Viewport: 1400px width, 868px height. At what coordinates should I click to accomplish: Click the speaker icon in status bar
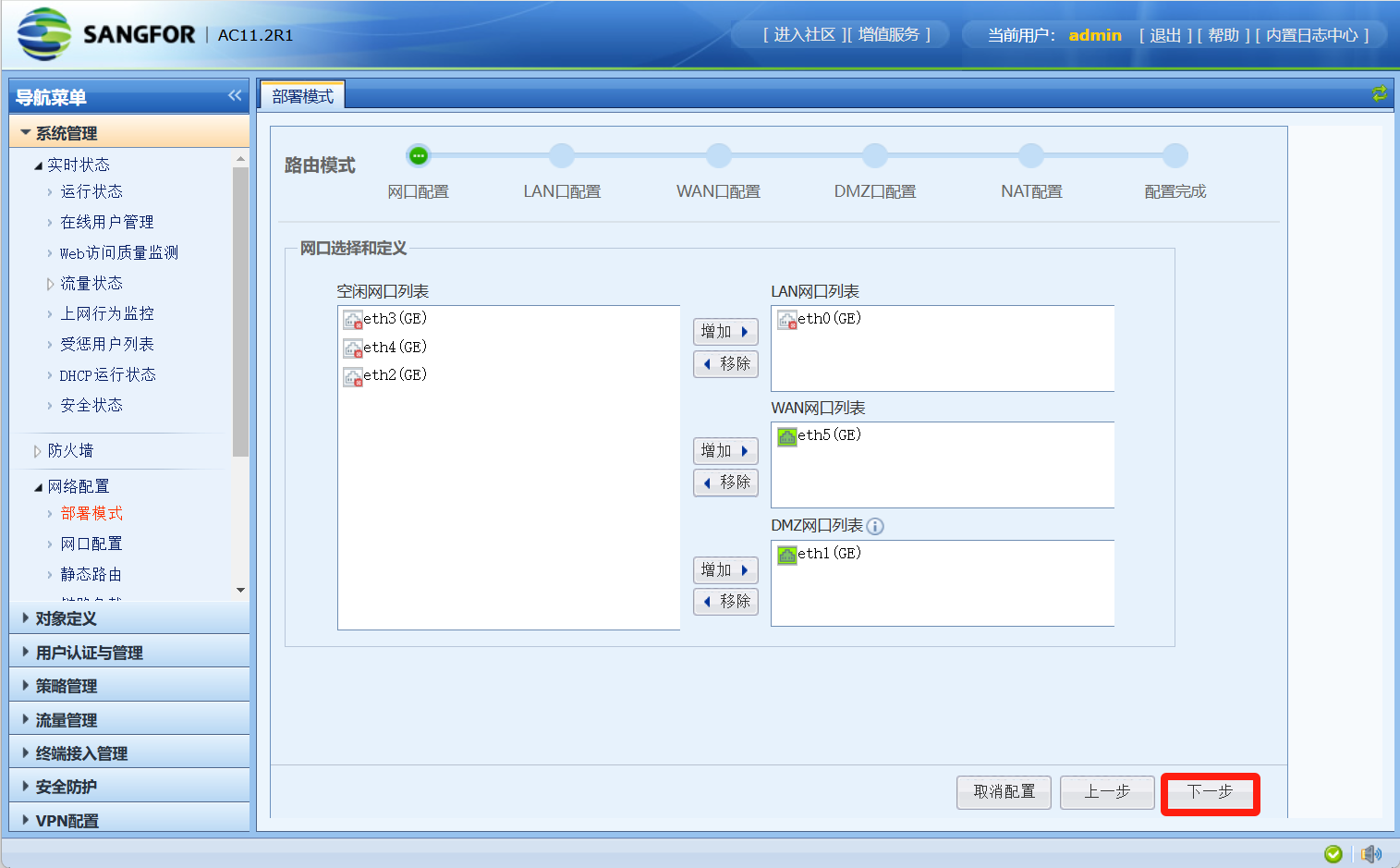pos(1371,853)
